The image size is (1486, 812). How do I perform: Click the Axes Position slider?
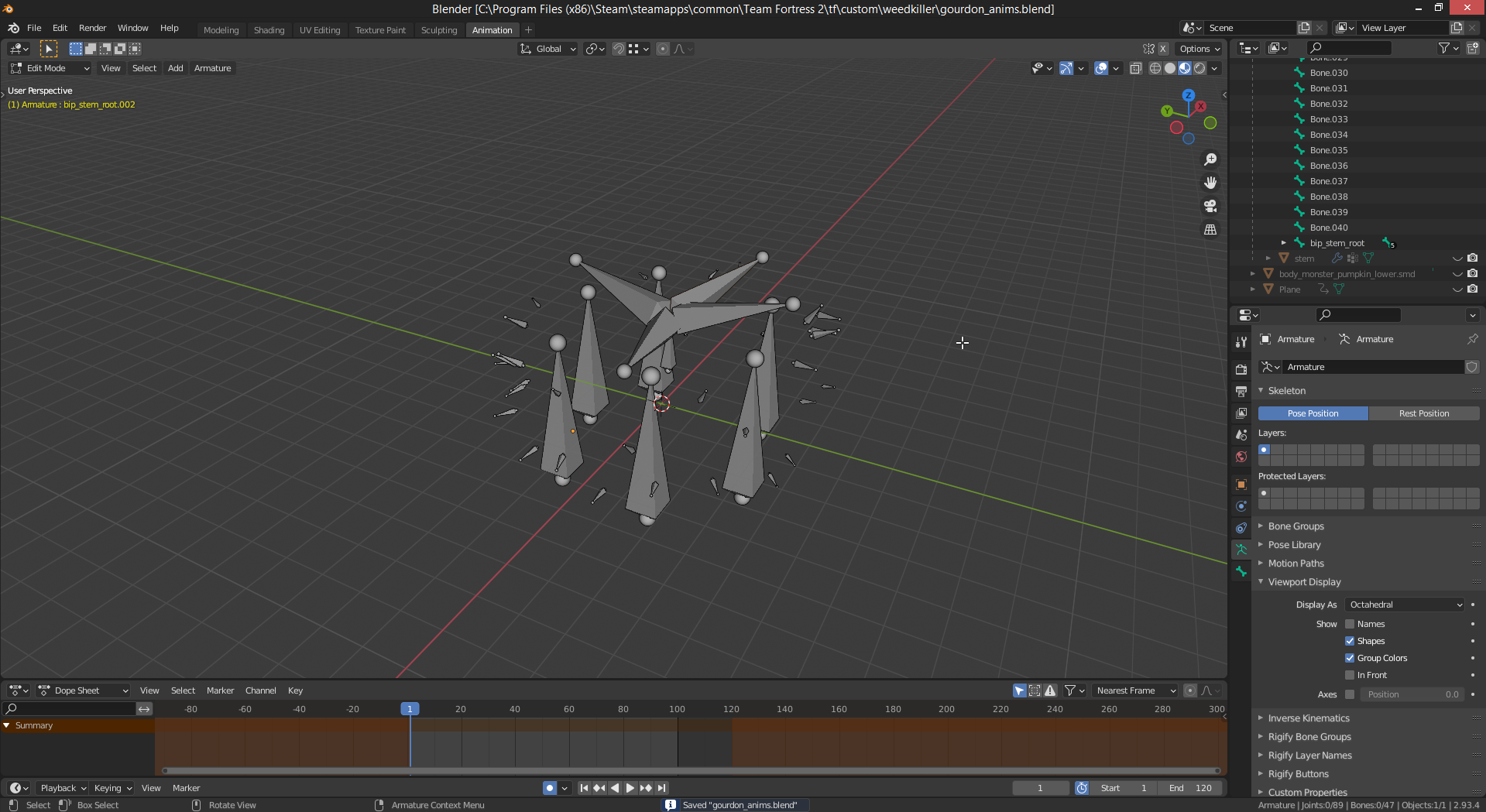coord(1412,694)
